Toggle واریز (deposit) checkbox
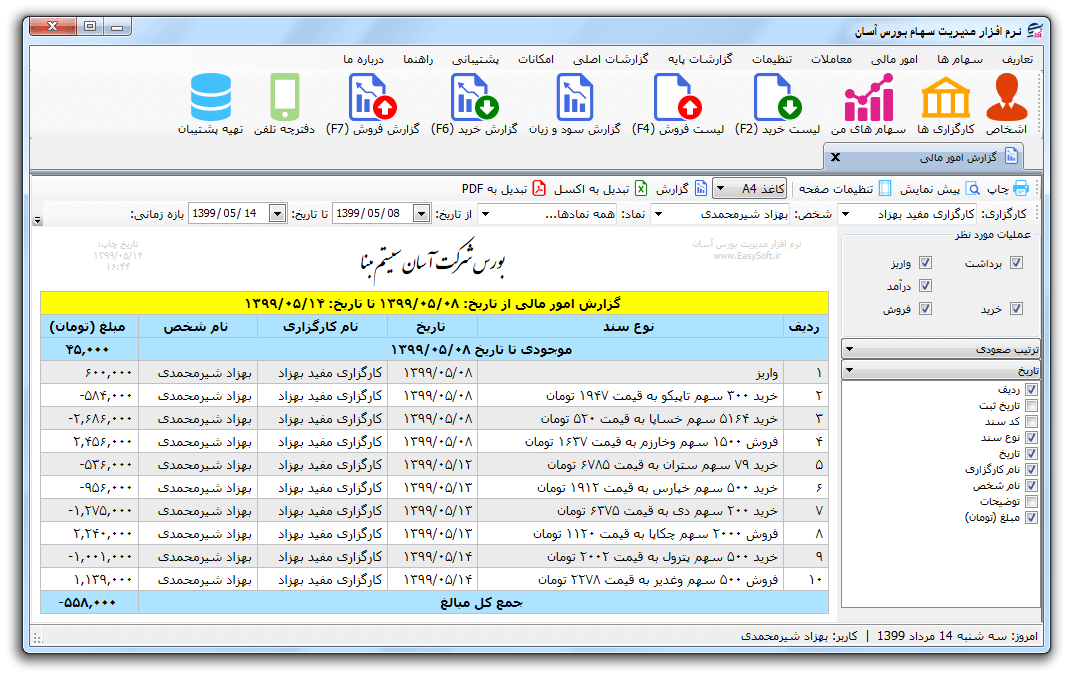Image resolution: width=1070 pixels, height=676 pixels. [x=925, y=263]
